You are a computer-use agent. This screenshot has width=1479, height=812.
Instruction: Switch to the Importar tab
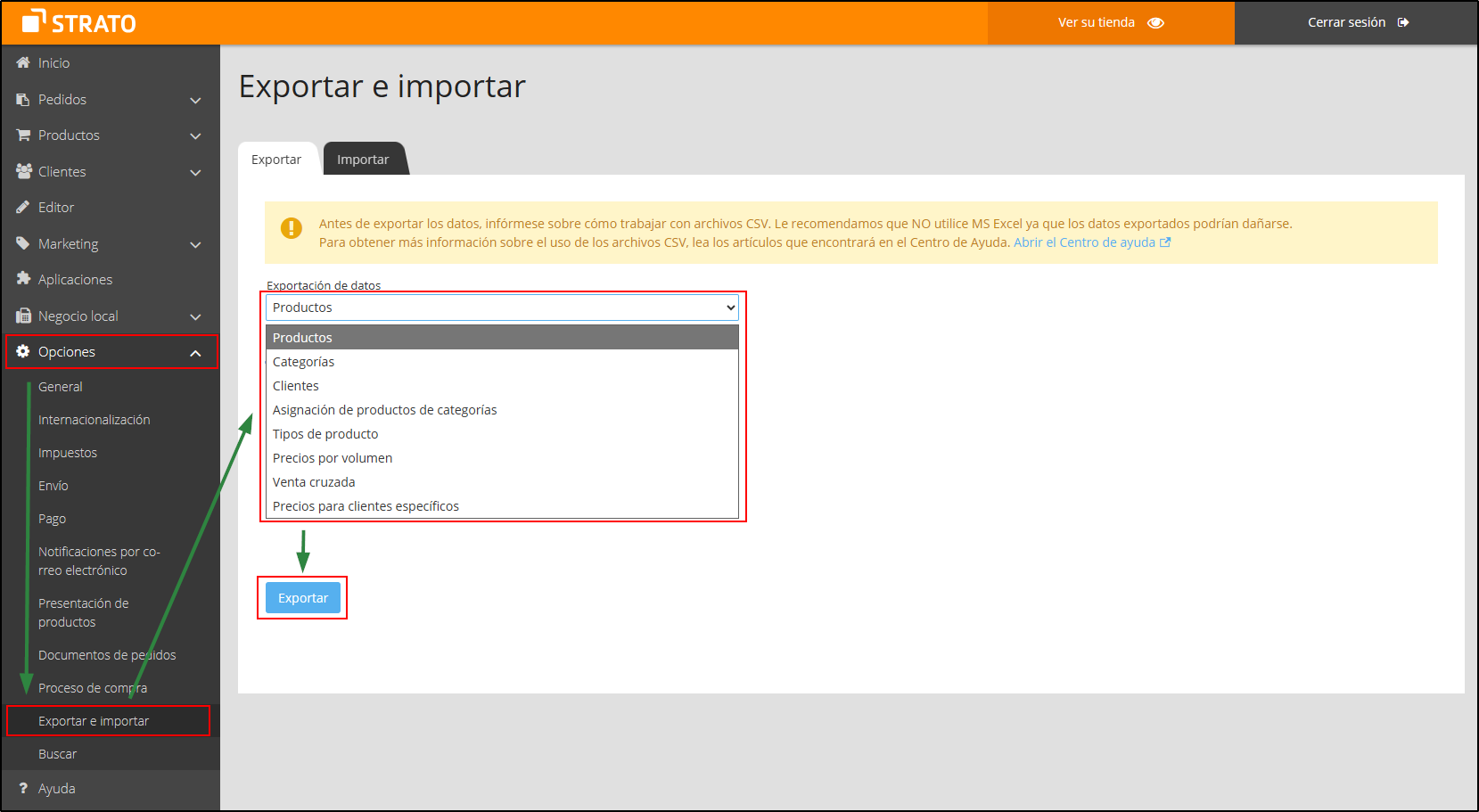(x=363, y=159)
